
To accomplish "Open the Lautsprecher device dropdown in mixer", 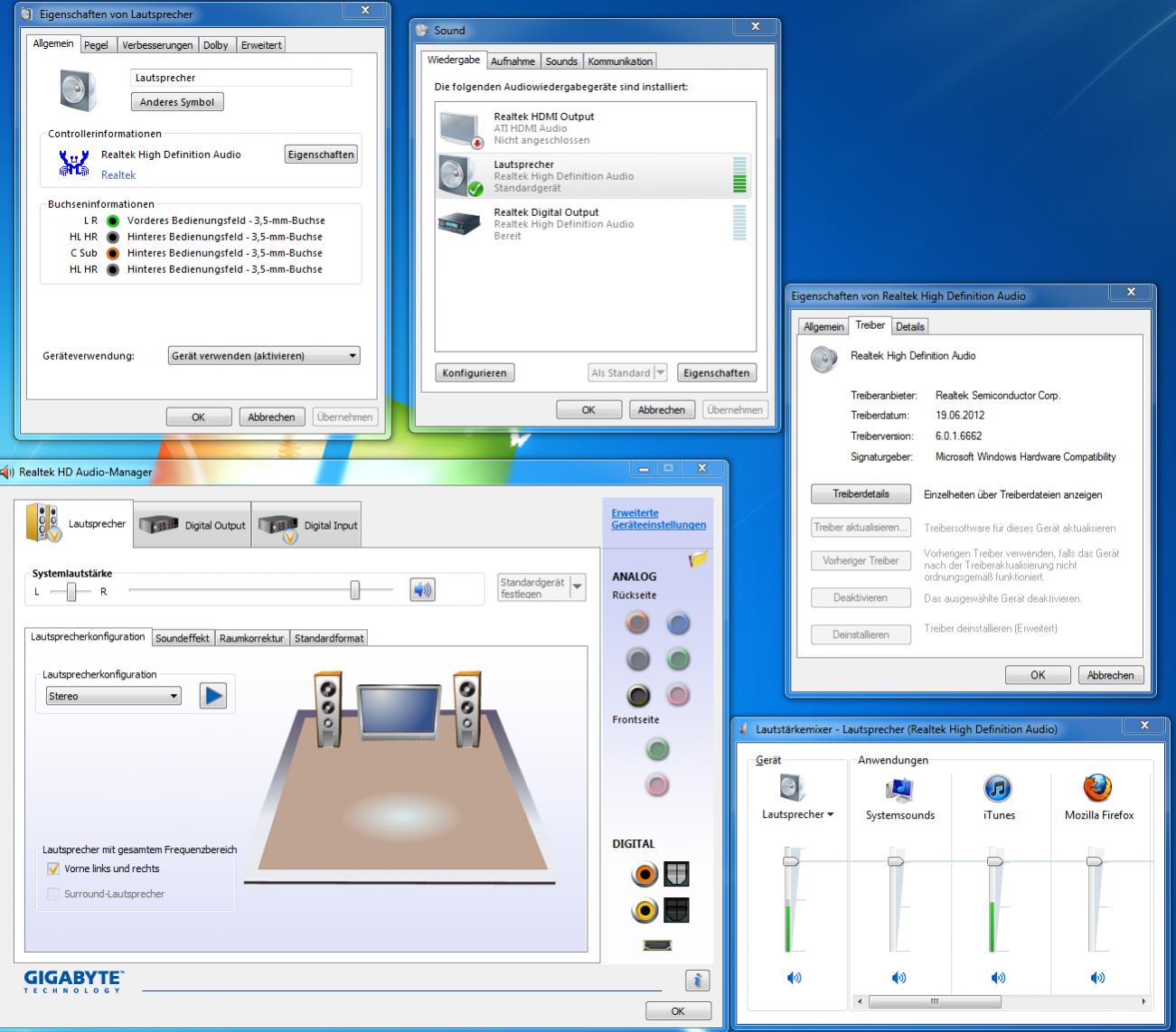I will (x=797, y=814).
